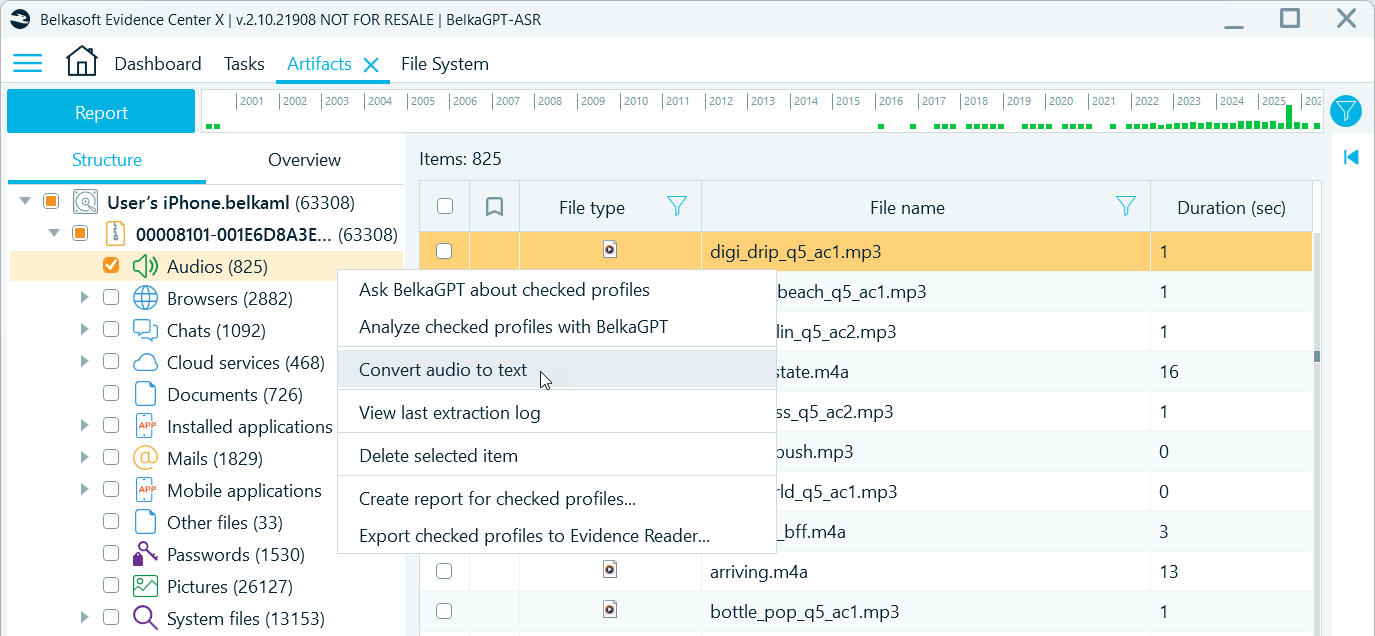Uncheck the Audios checkbox
Screen dimensions: 1375x636
pyautogui.click(x=111, y=266)
